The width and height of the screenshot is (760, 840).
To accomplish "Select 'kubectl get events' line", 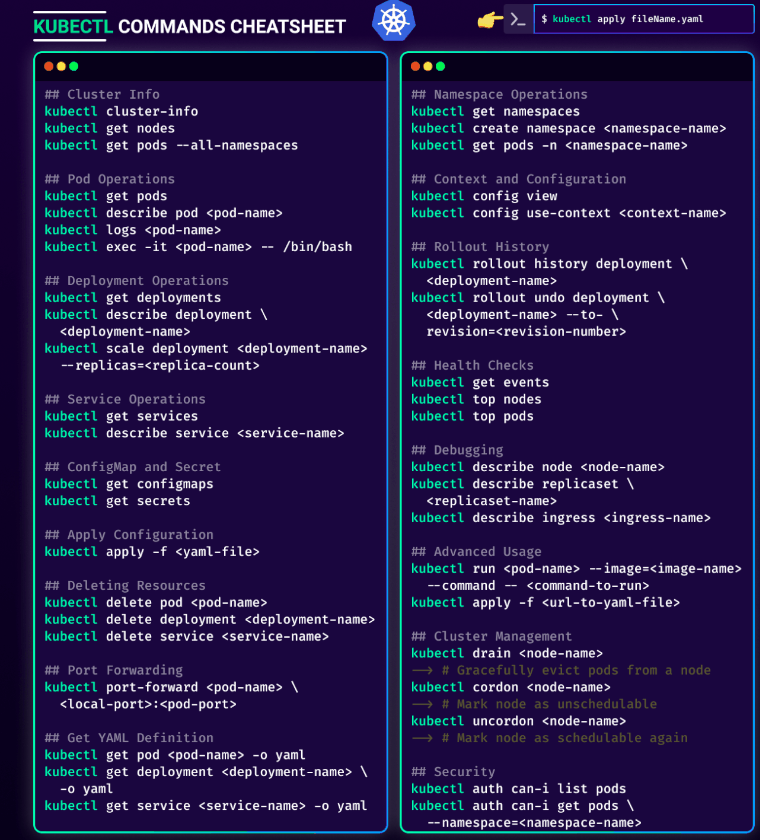I will 480,382.
